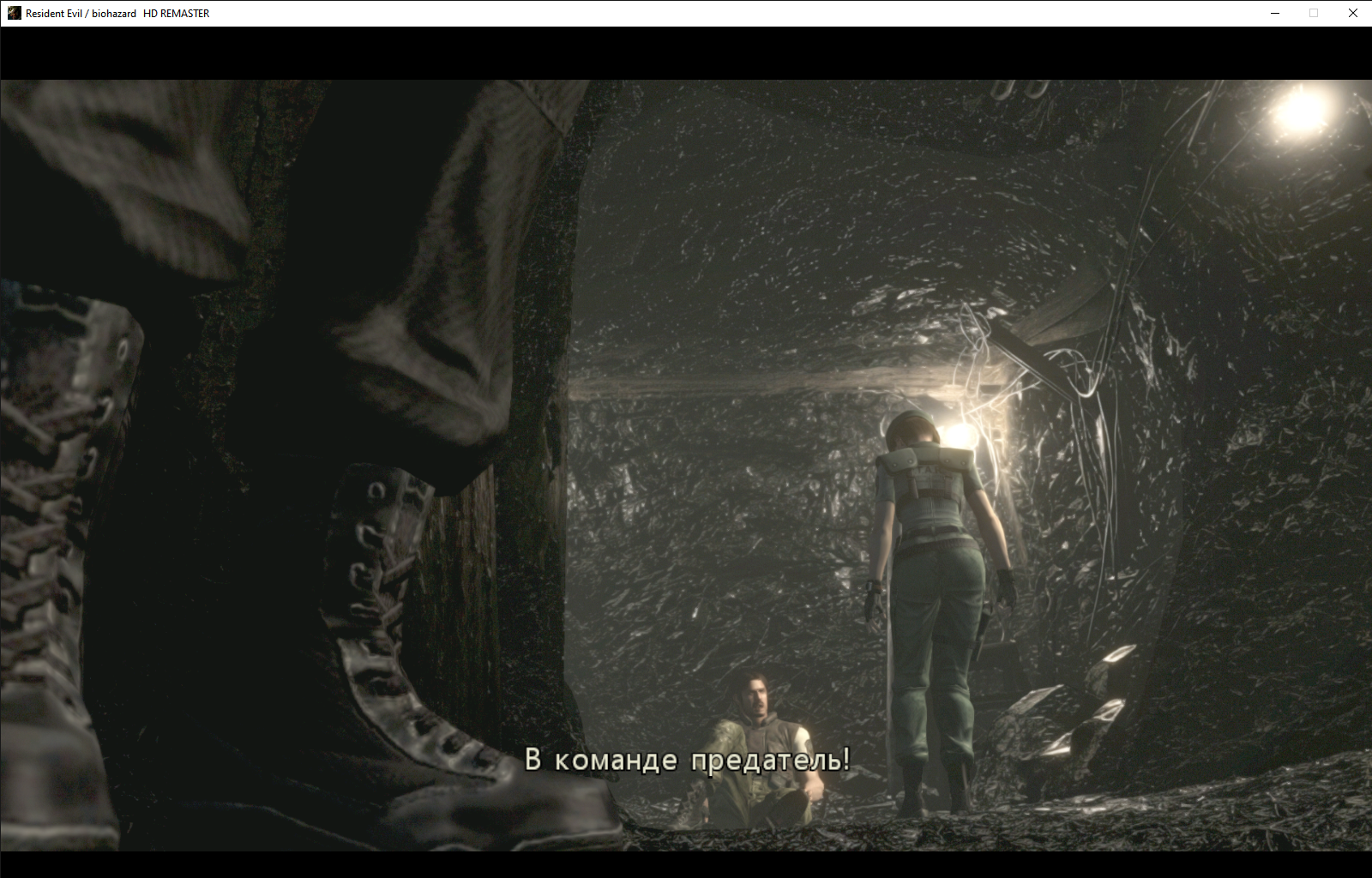
Task: Minimize the Resident Evil game window
Action: pos(1275,13)
